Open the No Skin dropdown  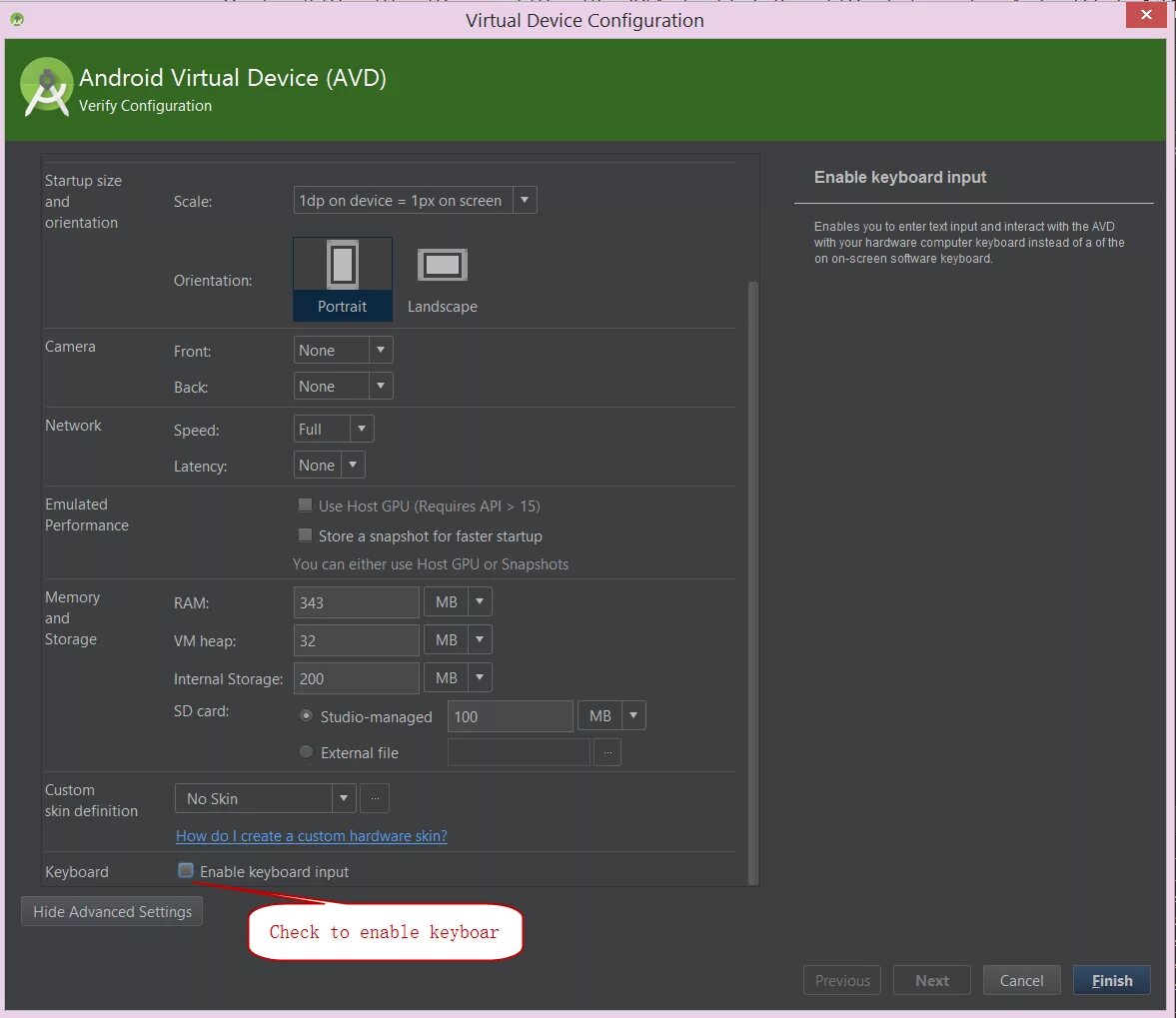tap(266, 798)
